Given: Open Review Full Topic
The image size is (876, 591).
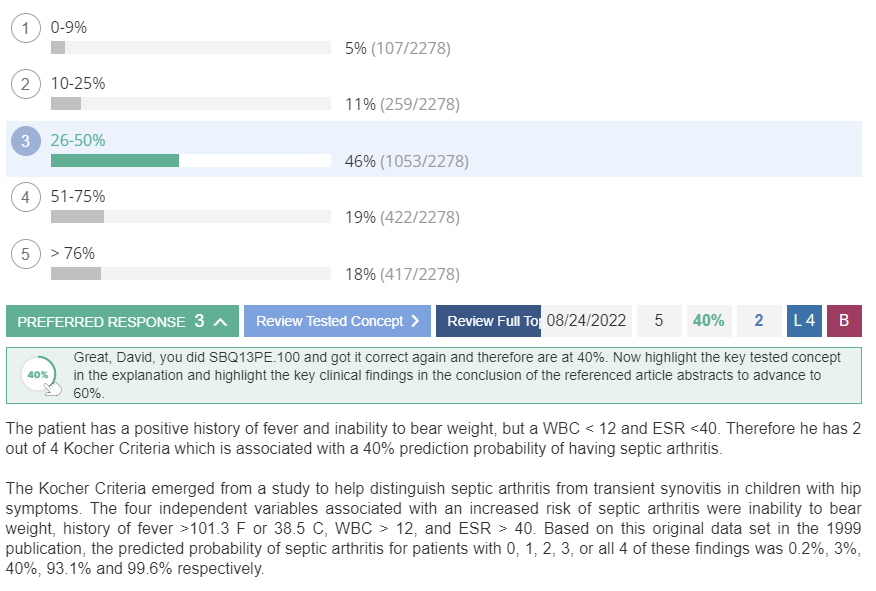Looking at the screenshot, I should click(x=488, y=321).
